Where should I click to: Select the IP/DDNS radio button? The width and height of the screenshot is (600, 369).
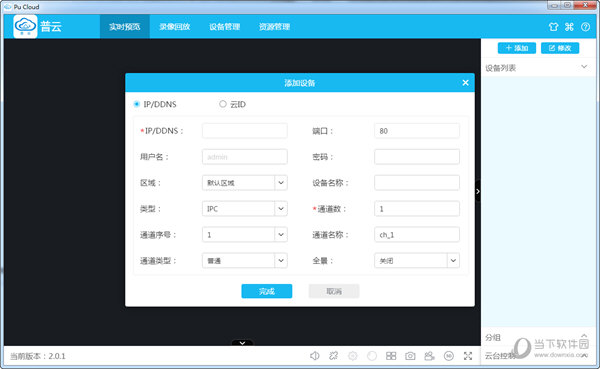[137, 104]
